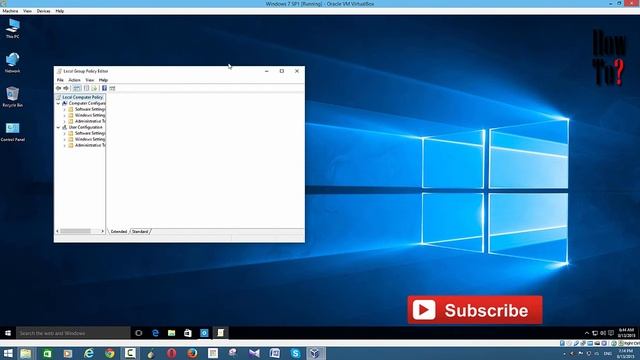Open Help via the blue toolbar icon
640x360 pixels.
point(104,88)
